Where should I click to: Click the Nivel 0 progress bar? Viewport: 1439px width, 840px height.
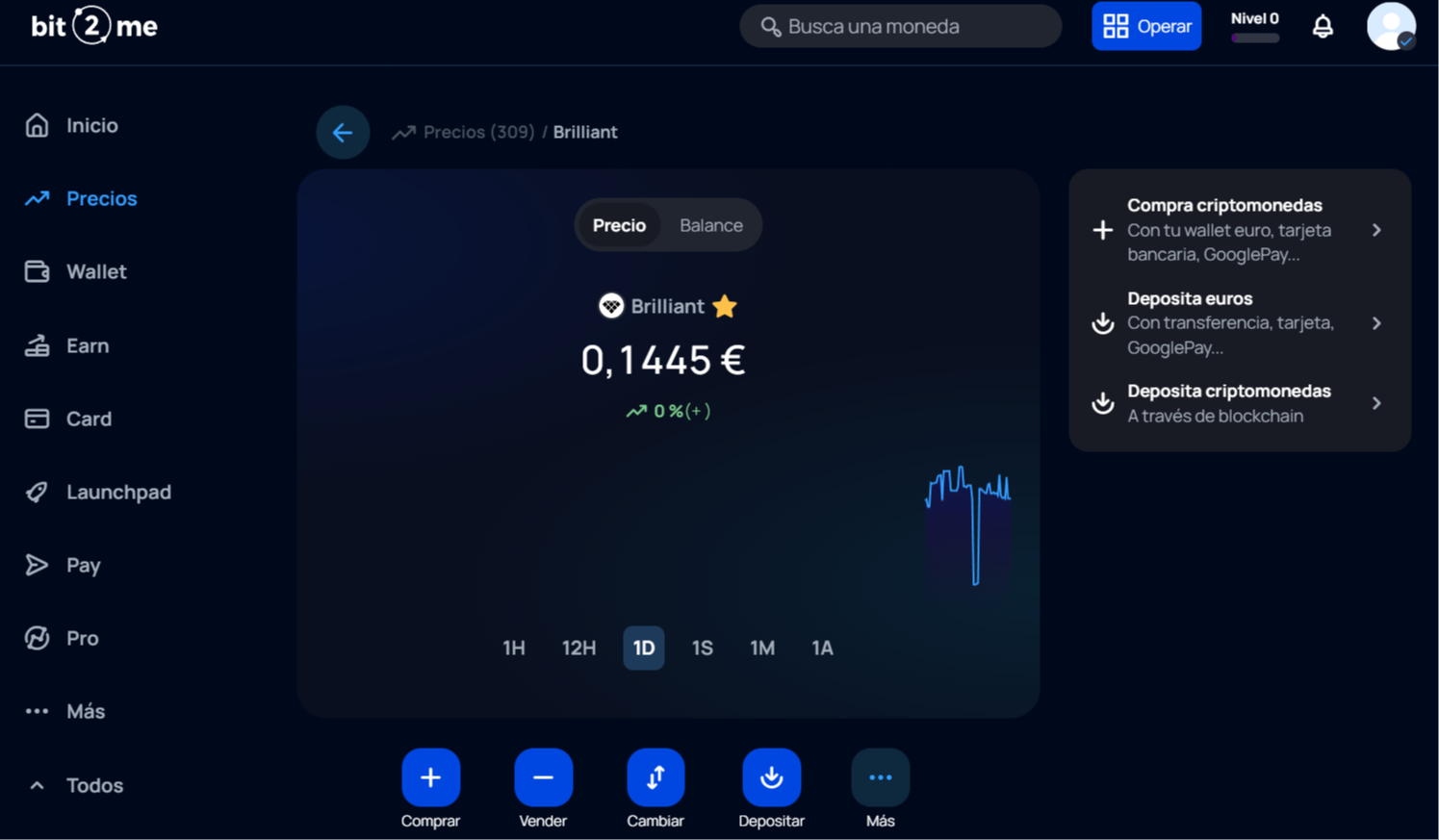coord(1255,38)
